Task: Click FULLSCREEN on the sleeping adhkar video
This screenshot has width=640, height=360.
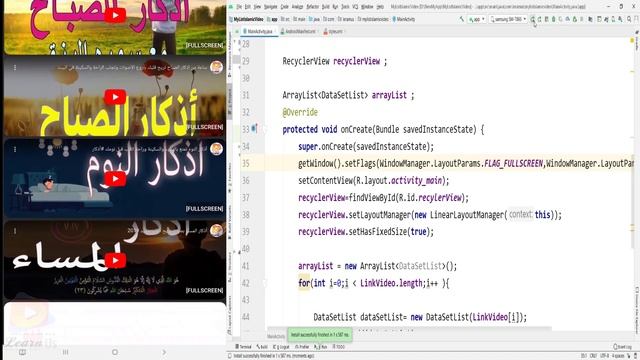Action: point(204,209)
